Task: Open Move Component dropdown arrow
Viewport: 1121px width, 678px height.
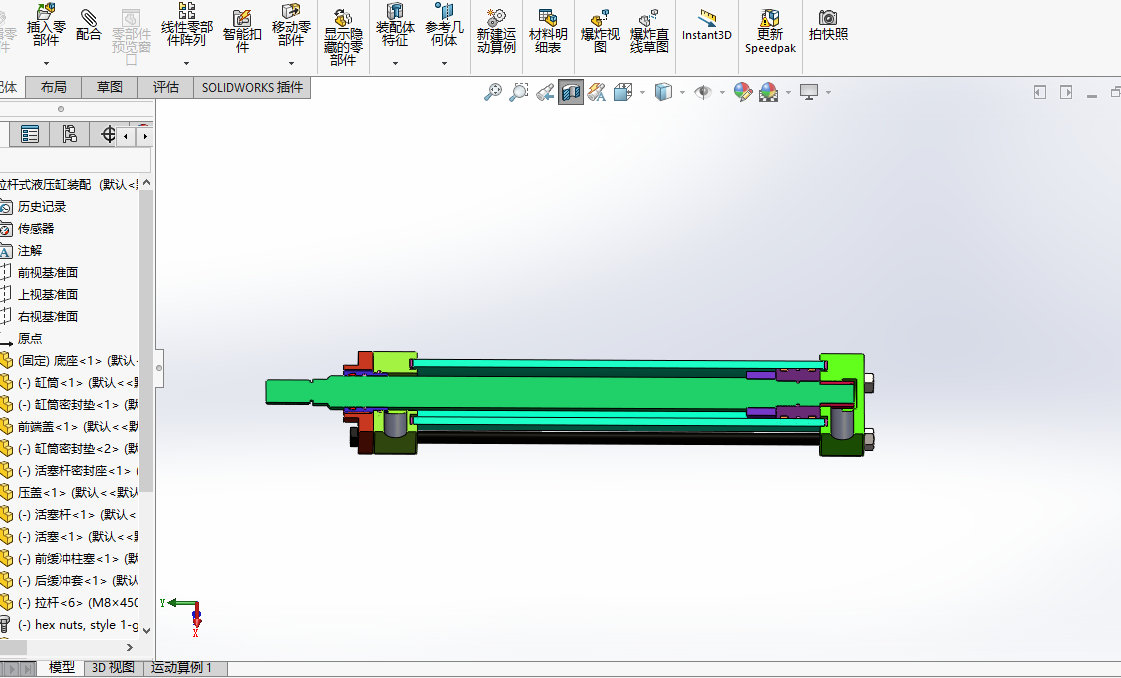Action: (x=291, y=64)
